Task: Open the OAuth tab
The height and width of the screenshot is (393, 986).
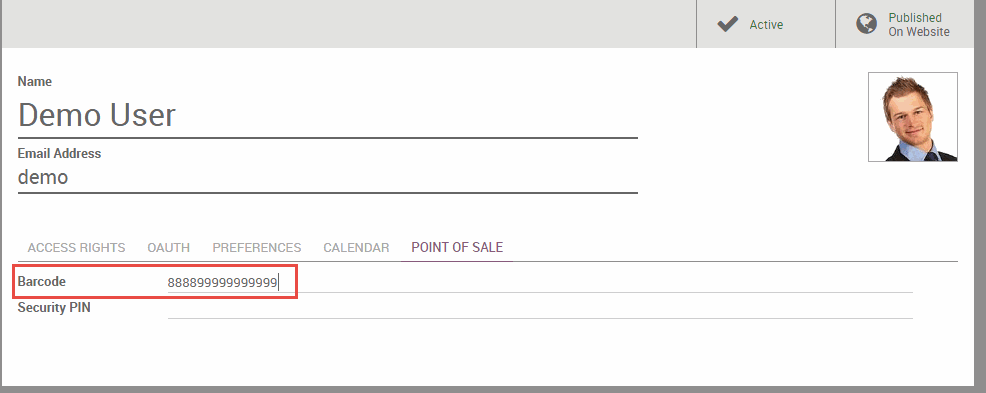Action: pyautogui.click(x=169, y=248)
